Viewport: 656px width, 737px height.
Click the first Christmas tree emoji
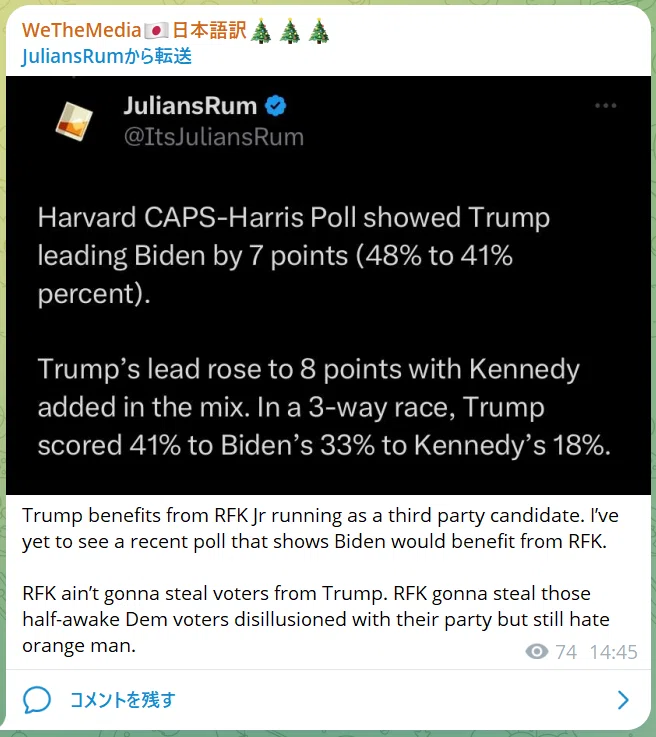tap(261, 31)
